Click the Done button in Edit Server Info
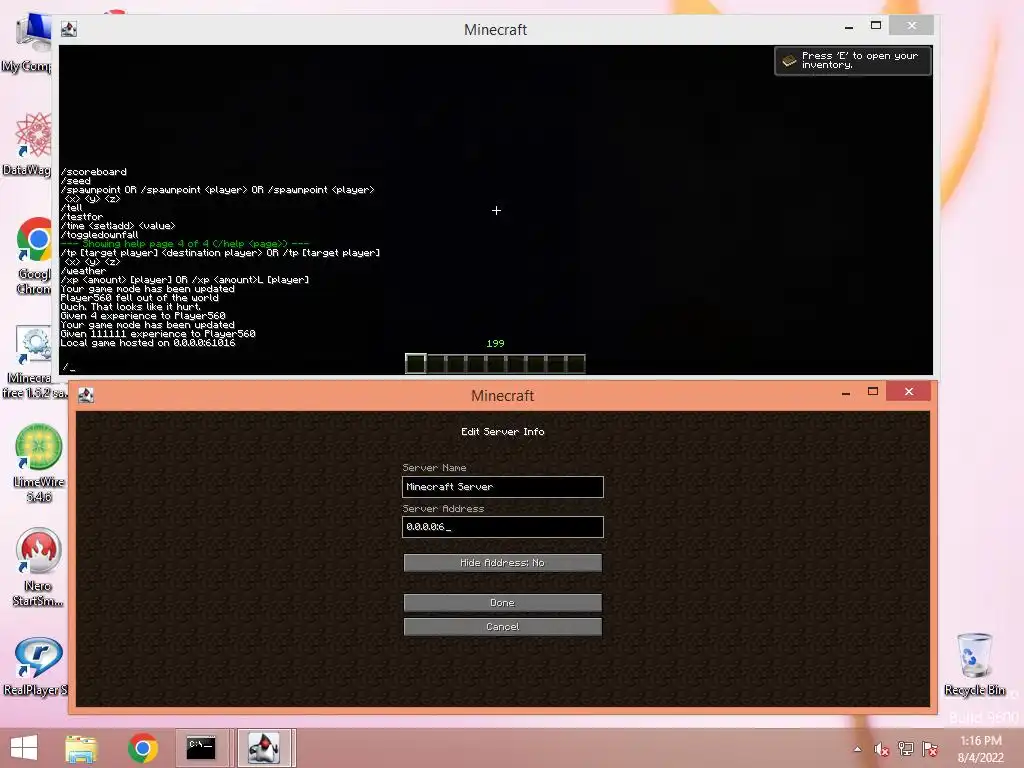The height and width of the screenshot is (768, 1024). pos(502,602)
